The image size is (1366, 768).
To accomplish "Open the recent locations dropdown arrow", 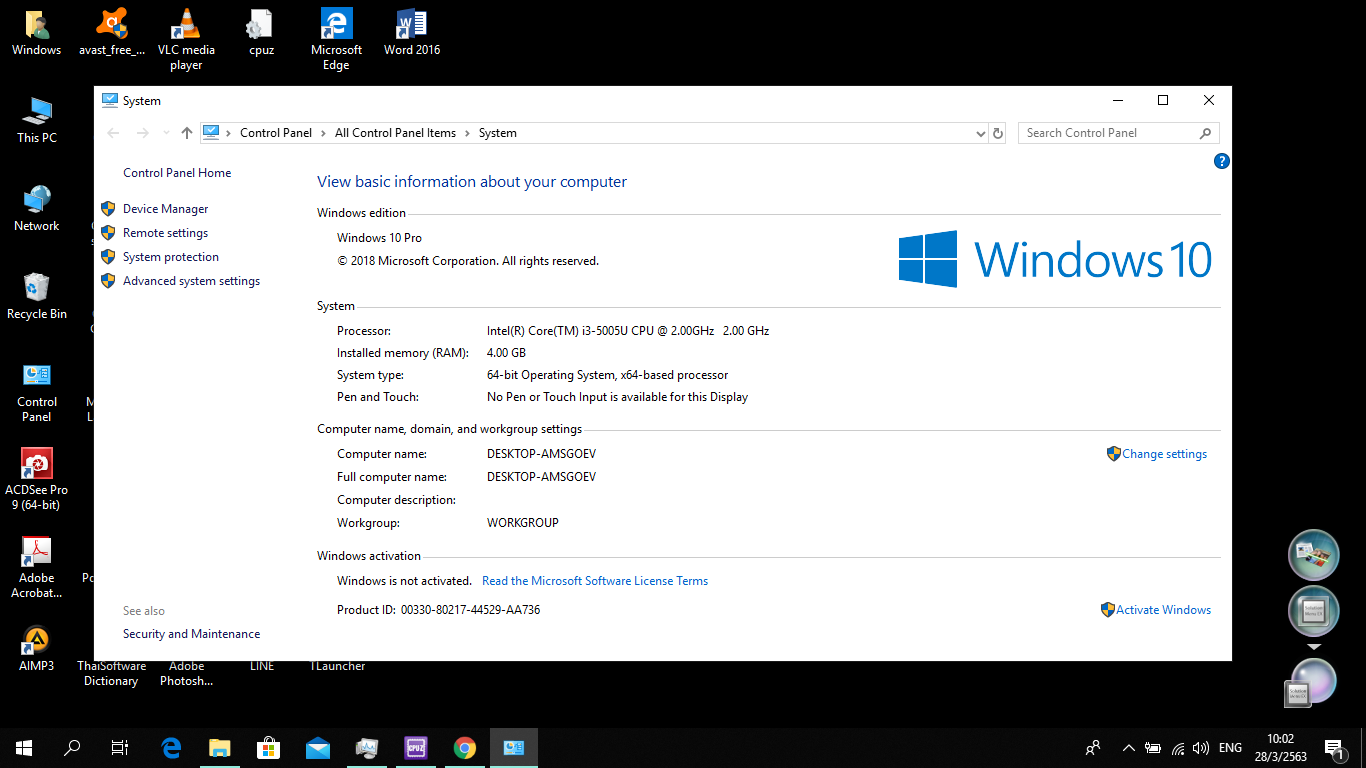I will point(167,133).
